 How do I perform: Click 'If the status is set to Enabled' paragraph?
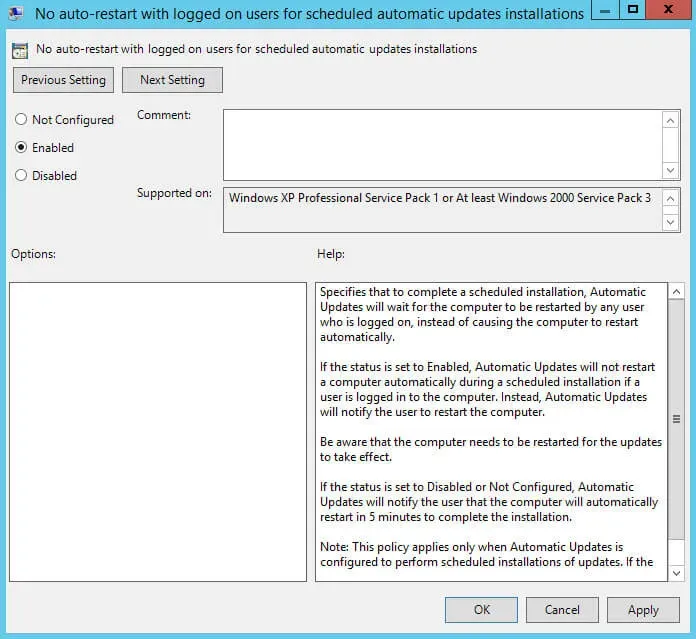487,389
